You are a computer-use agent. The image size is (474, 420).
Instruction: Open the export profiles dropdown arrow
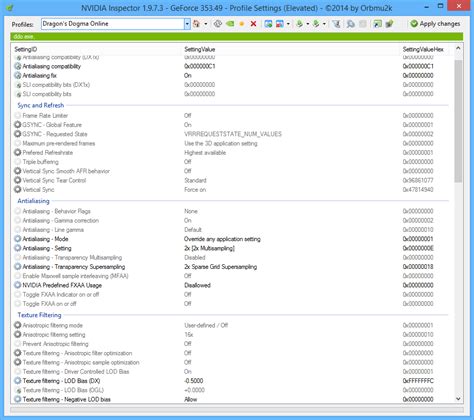[x=307, y=24]
